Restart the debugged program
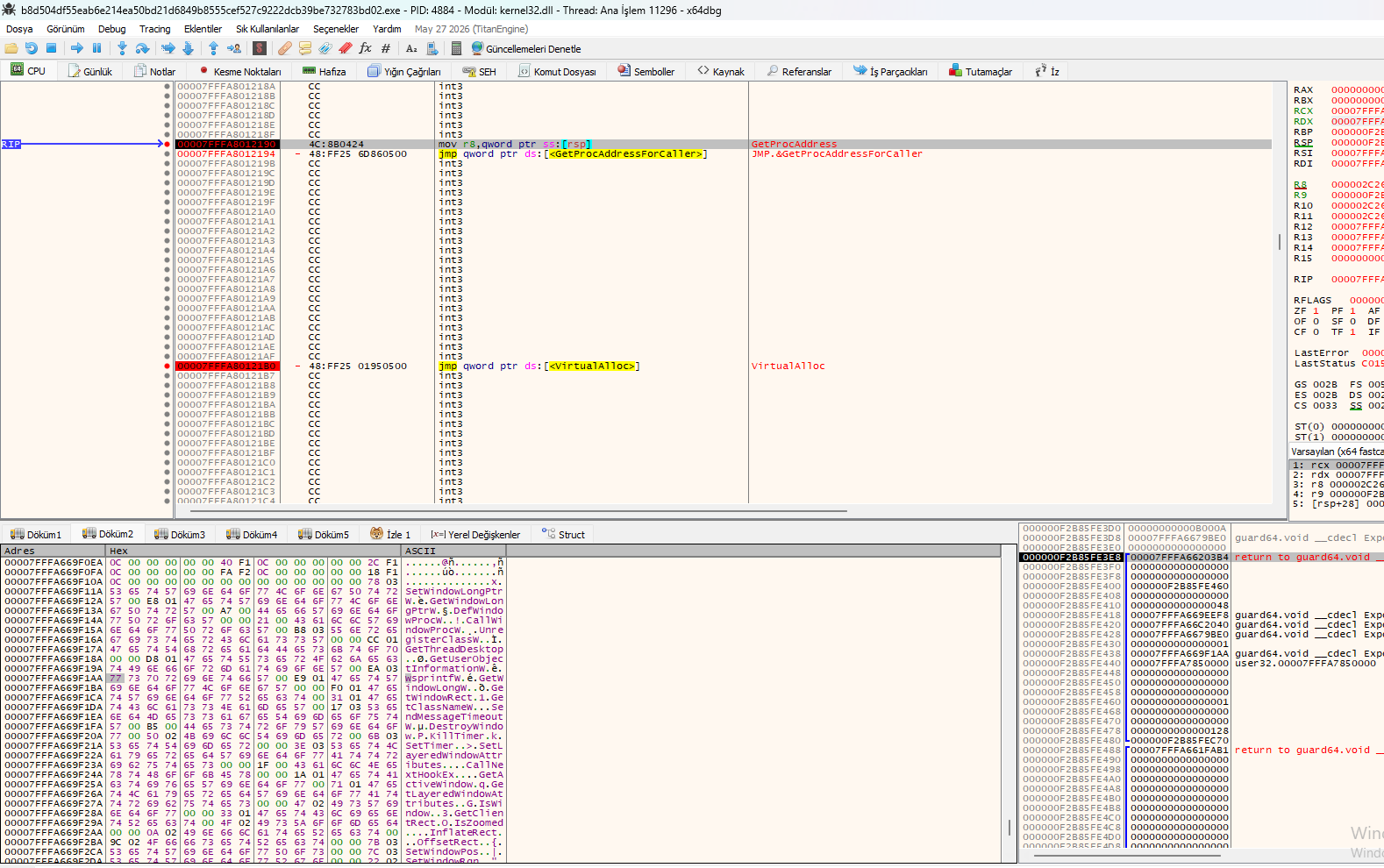 point(32,48)
